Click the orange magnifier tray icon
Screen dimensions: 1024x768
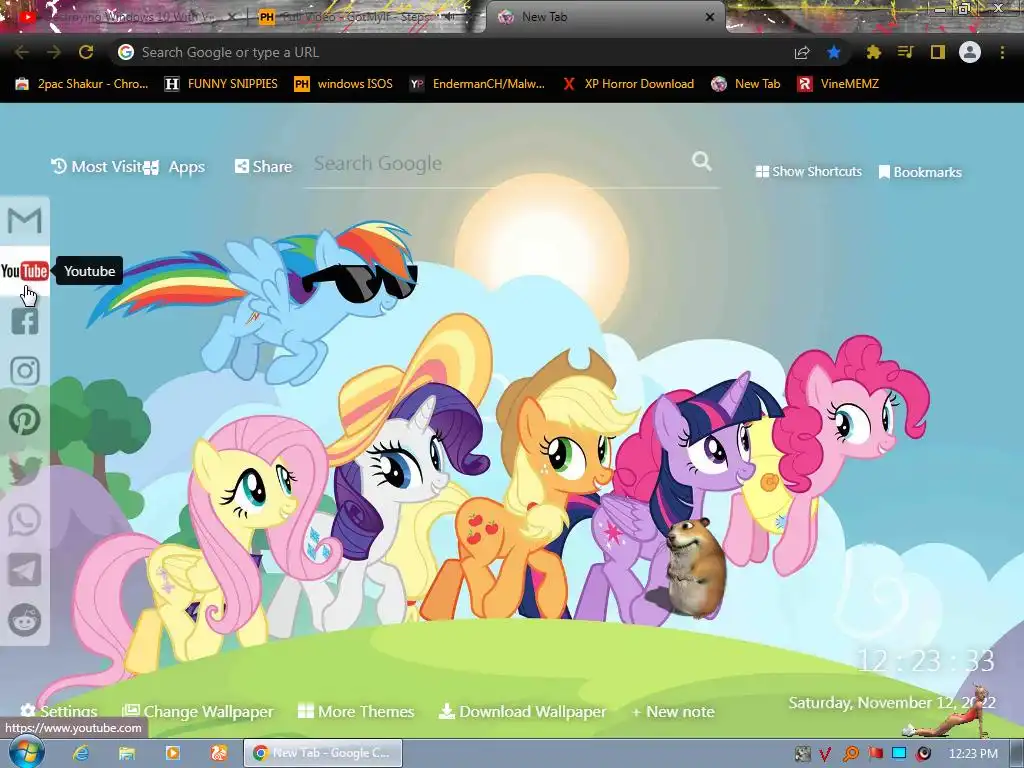[x=850, y=754]
